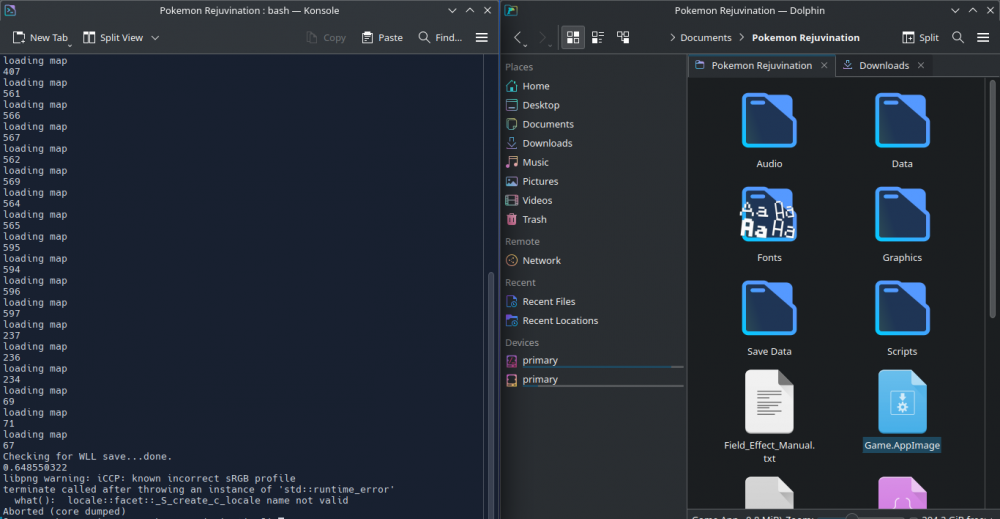
Task: Click the Konsole app icon in its title bar
Action: [x=10, y=10]
